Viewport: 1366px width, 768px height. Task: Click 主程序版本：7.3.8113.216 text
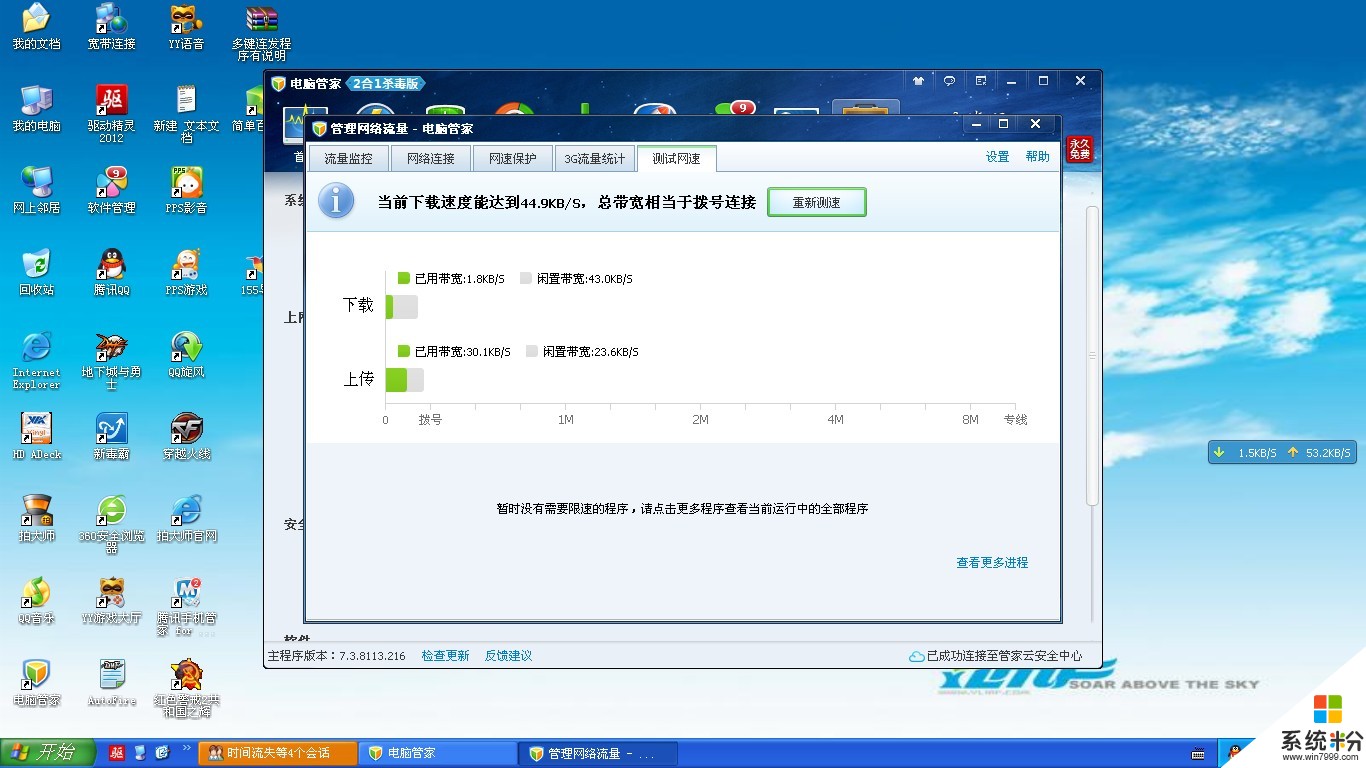336,656
